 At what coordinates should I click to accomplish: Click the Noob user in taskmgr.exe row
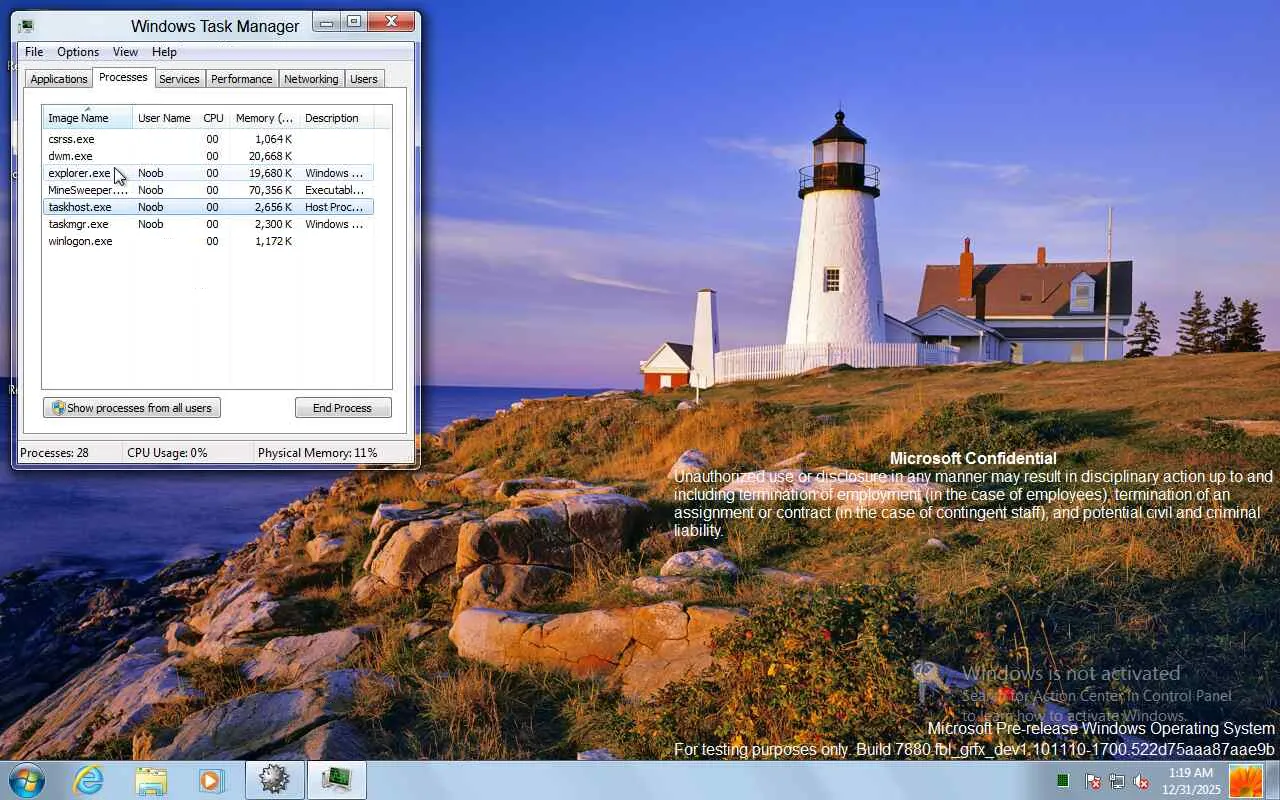pos(150,224)
